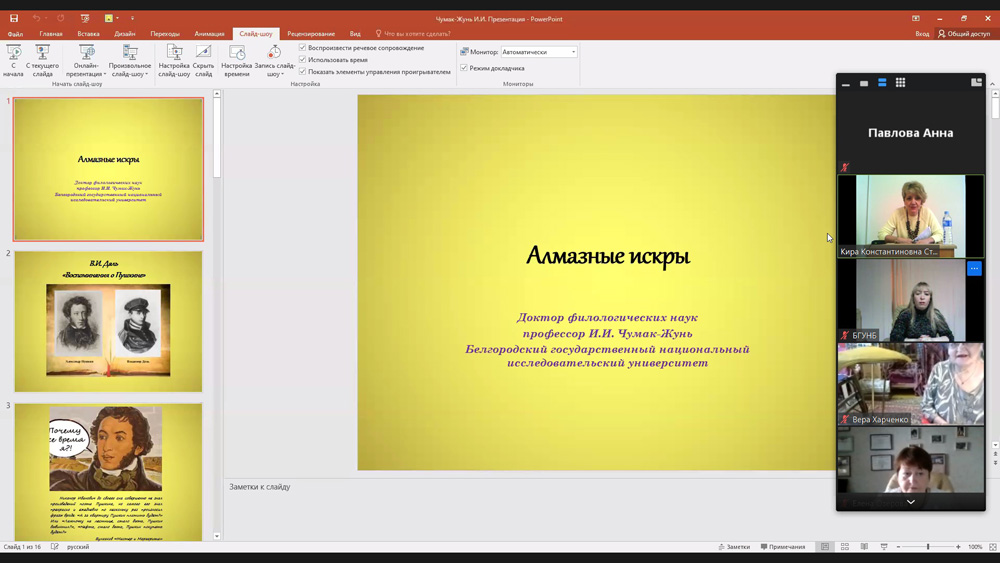Toggle Воспроизвести речевое сопровождение checkbox

(x=303, y=48)
